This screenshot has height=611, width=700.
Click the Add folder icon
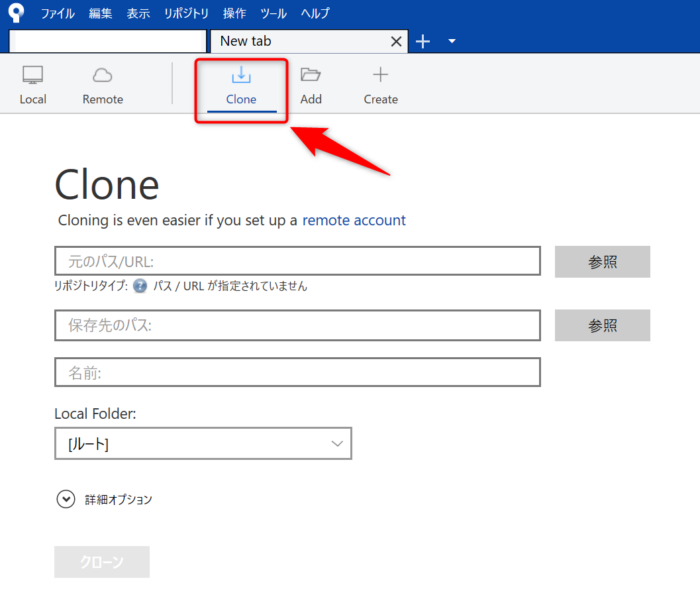click(311, 76)
